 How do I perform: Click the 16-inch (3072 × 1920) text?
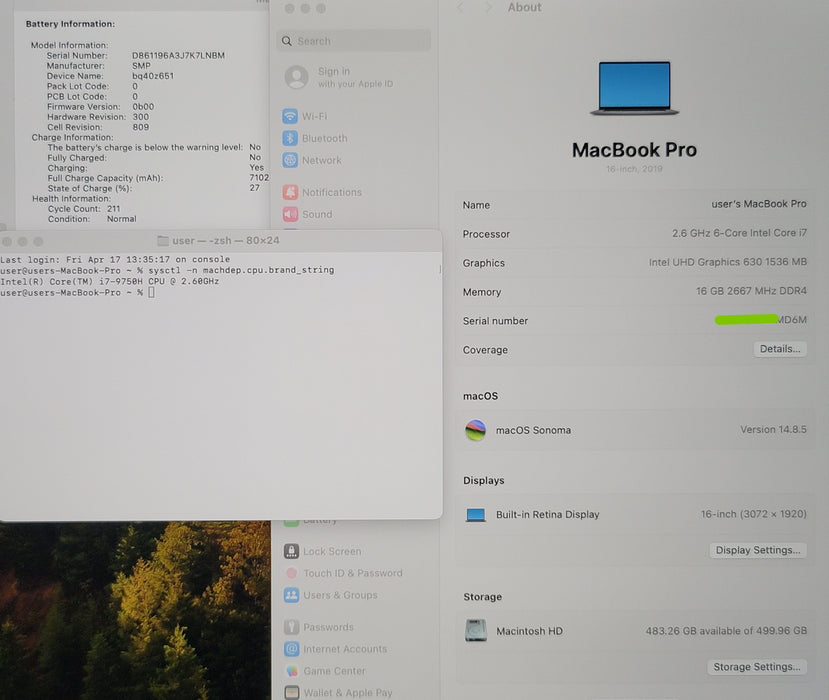tap(753, 514)
